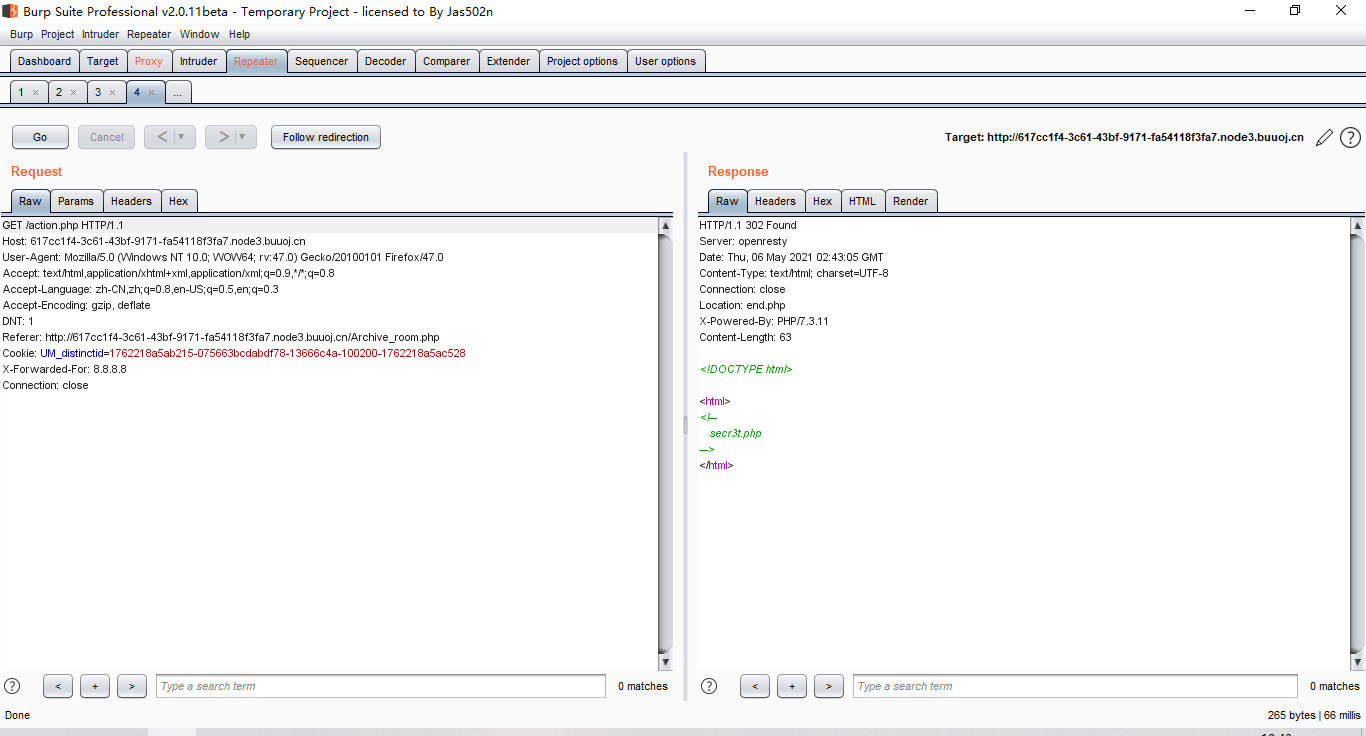Click request search help icon

(12, 686)
